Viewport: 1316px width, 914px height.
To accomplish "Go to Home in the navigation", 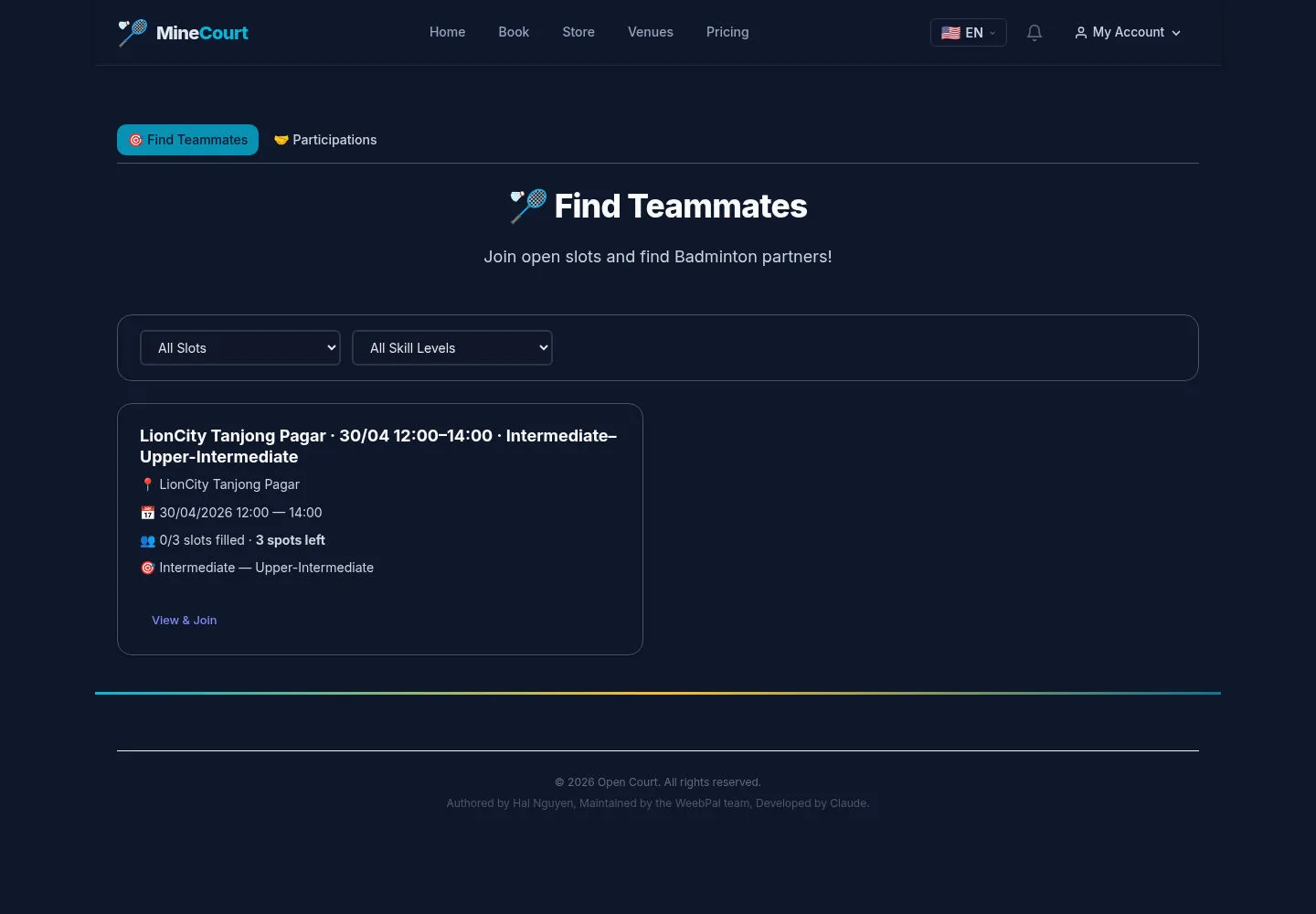I will (447, 32).
